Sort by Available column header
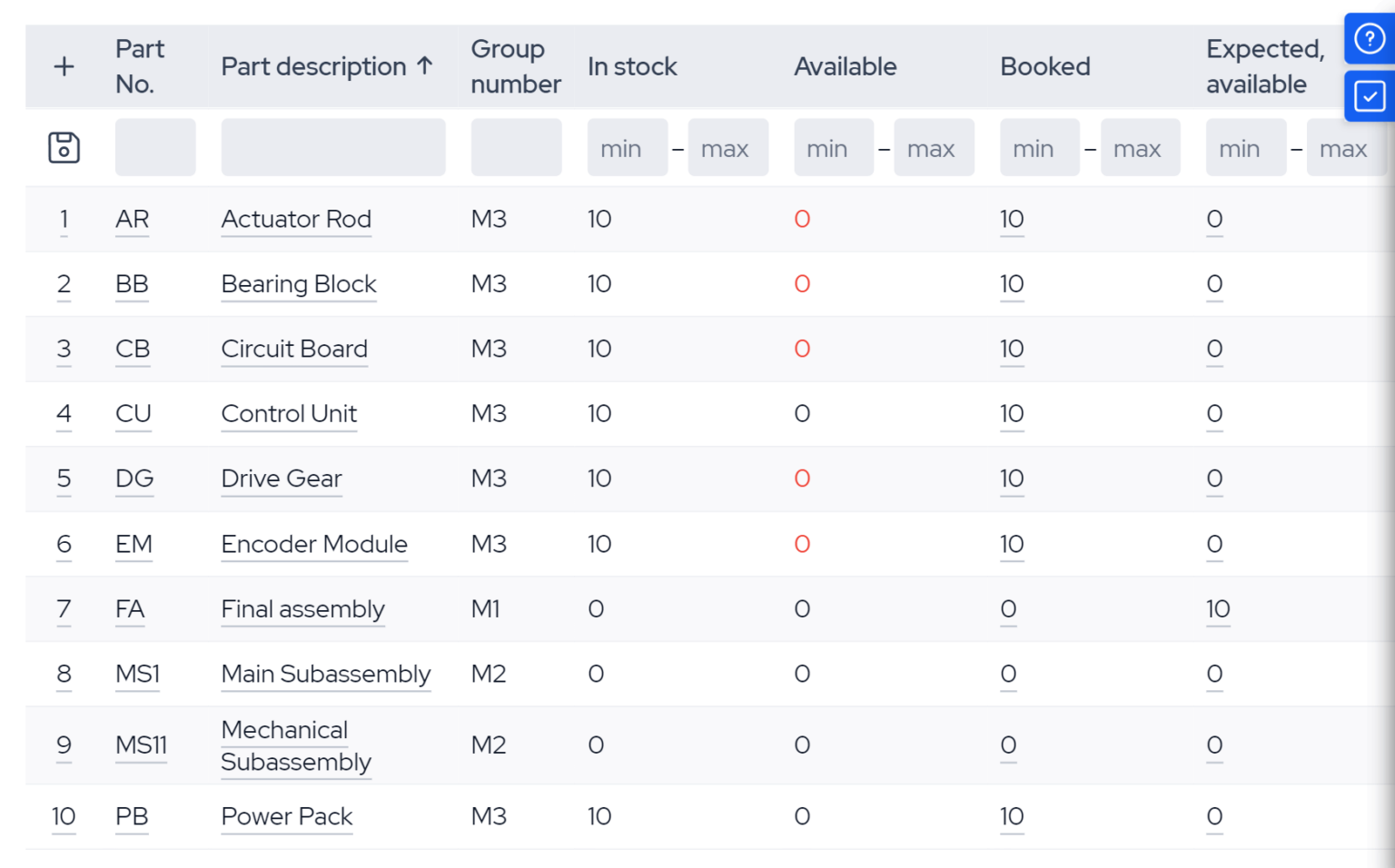Viewport: 1395px width, 868px height. tap(845, 66)
